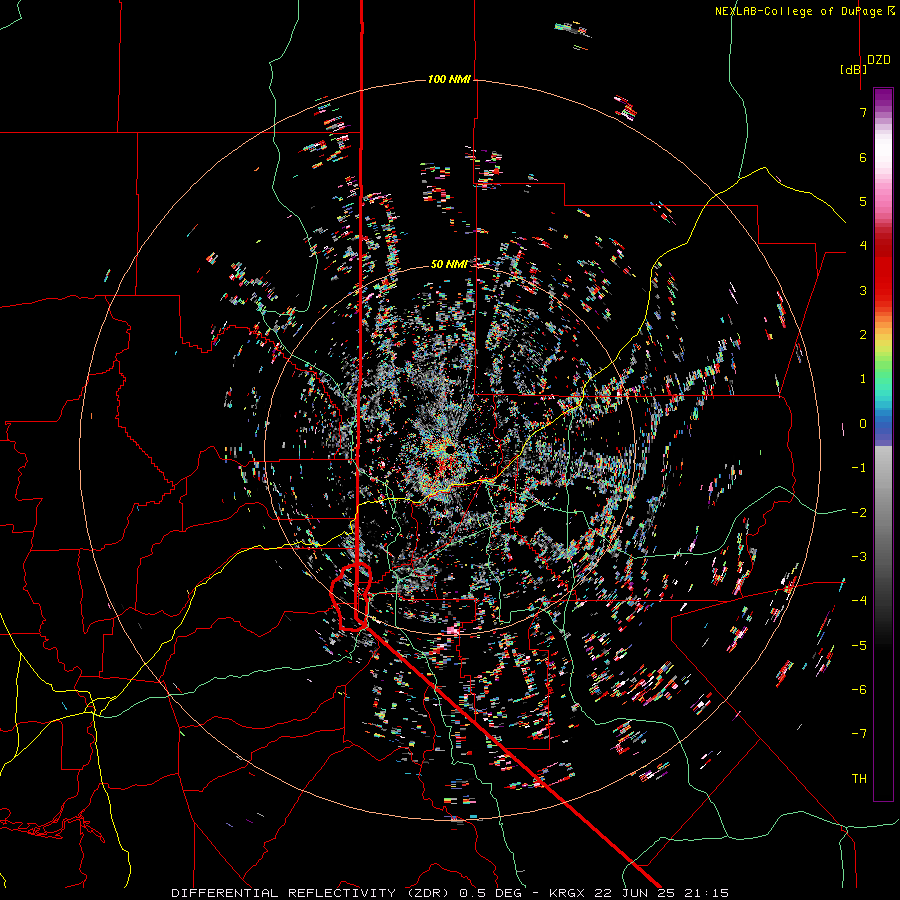Click the 0 value on color scale
This screenshot has height=900, width=900.
point(863,424)
